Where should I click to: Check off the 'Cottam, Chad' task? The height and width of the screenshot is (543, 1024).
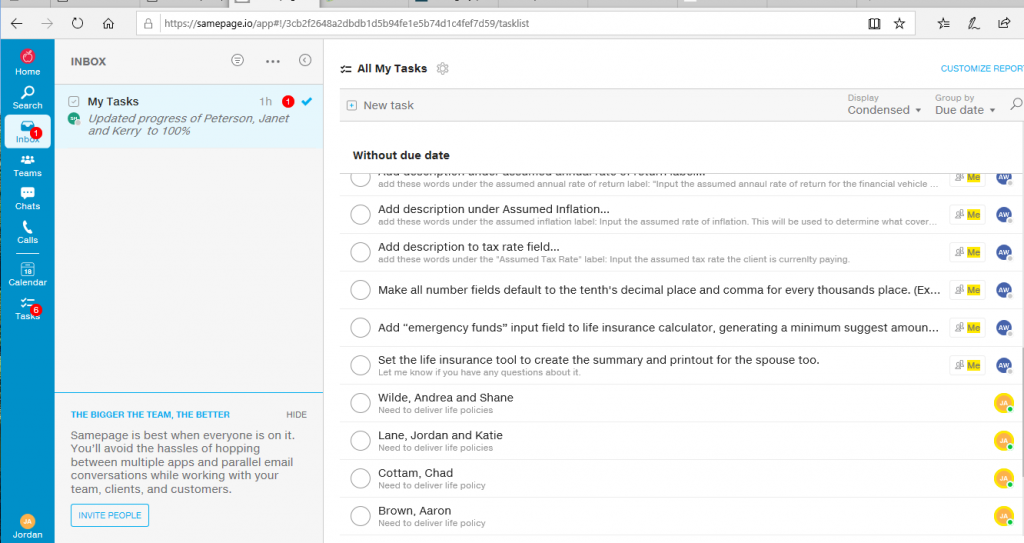[x=360, y=478]
